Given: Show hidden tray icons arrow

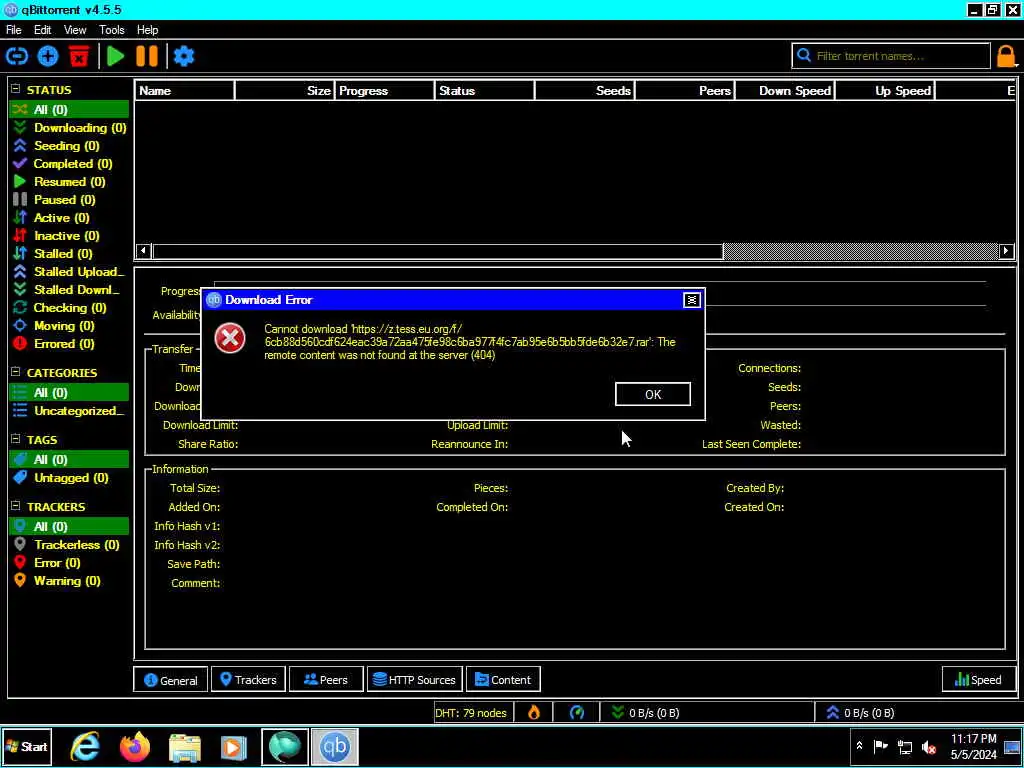Looking at the screenshot, I should pos(859,746).
